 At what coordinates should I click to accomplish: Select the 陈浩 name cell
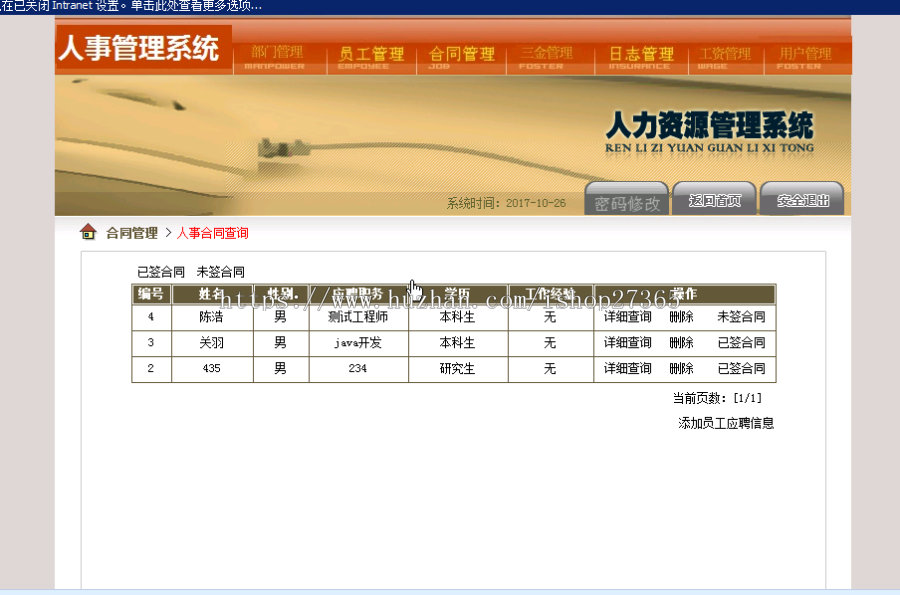212,317
